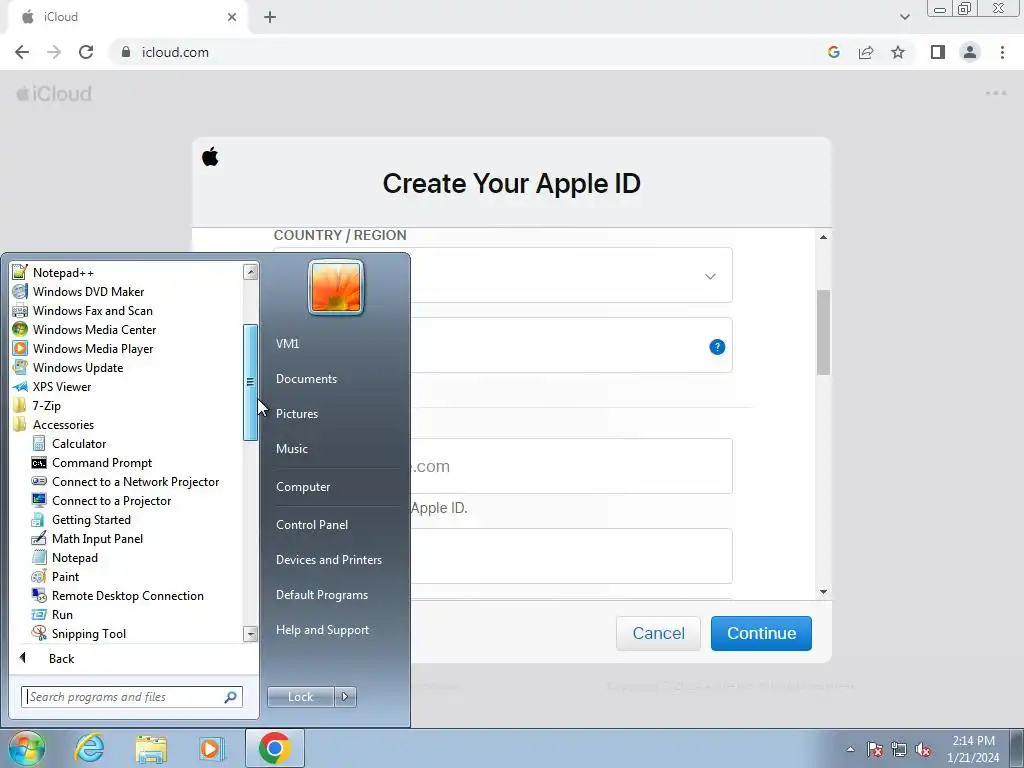Open XPS Viewer
Viewport: 1024px width, 768px height.
coord(61,387)
